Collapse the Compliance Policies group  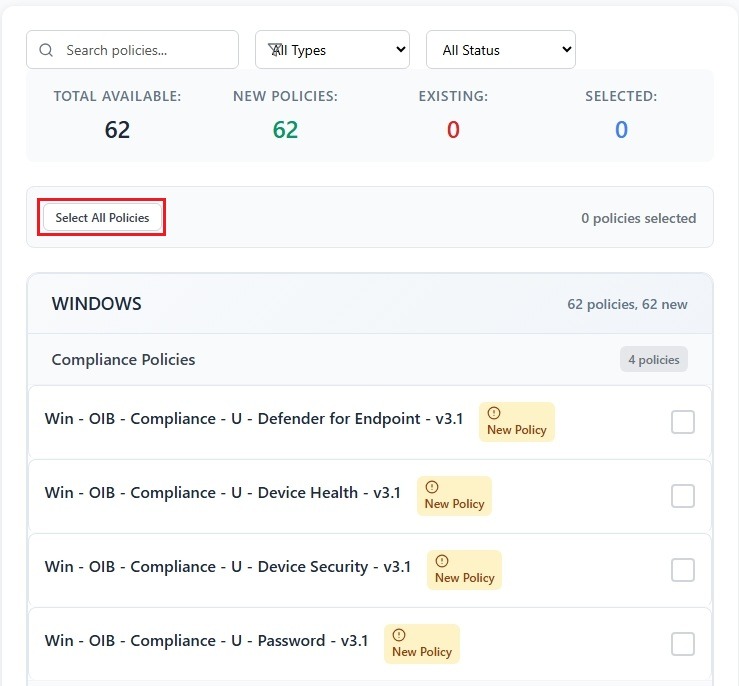[x=124, y=359]
